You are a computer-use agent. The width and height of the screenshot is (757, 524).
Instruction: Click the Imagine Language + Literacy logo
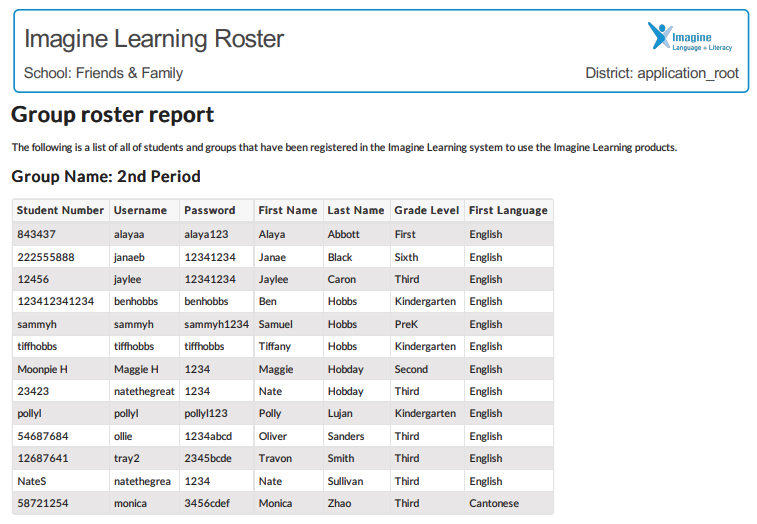click(x=690, y=37)
